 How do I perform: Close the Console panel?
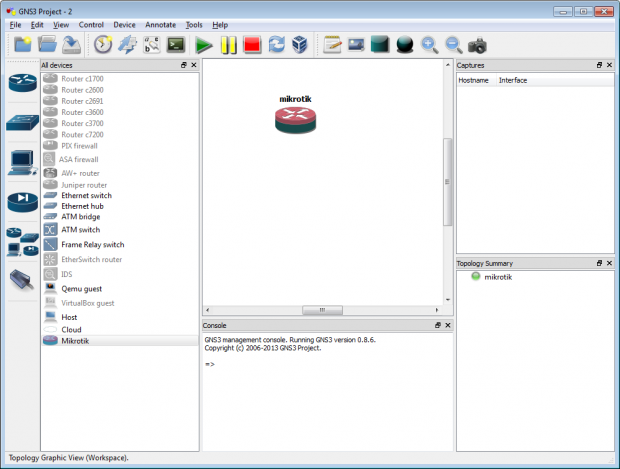[448, 325]
